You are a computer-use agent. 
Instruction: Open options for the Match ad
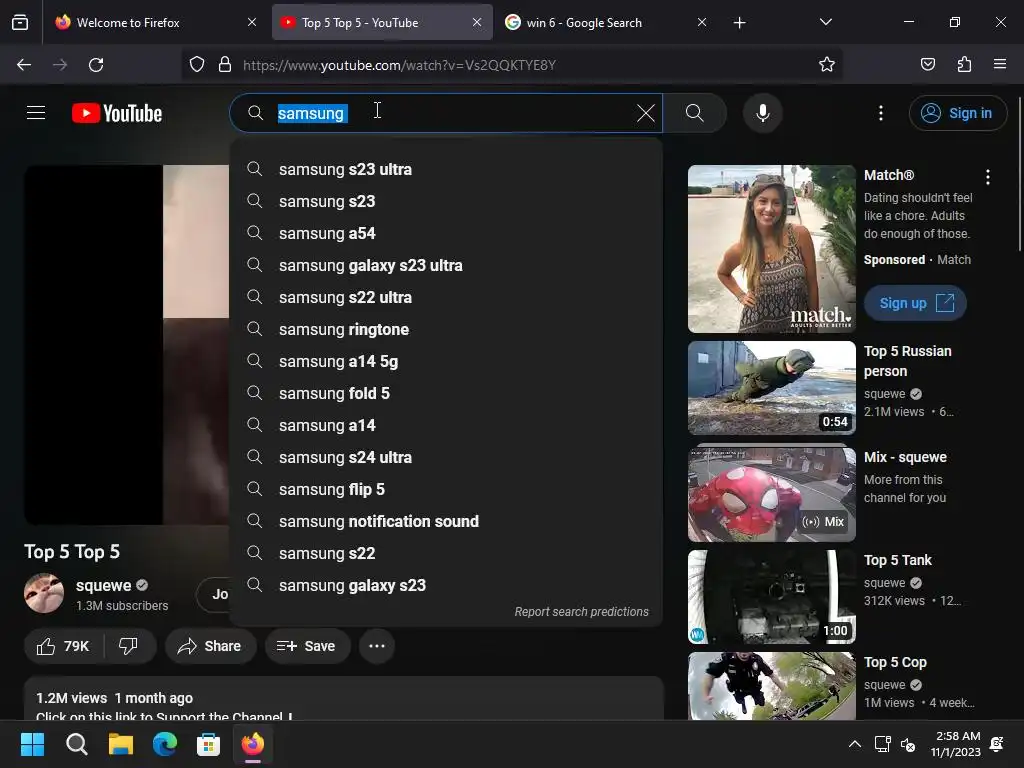click(987, 177)
